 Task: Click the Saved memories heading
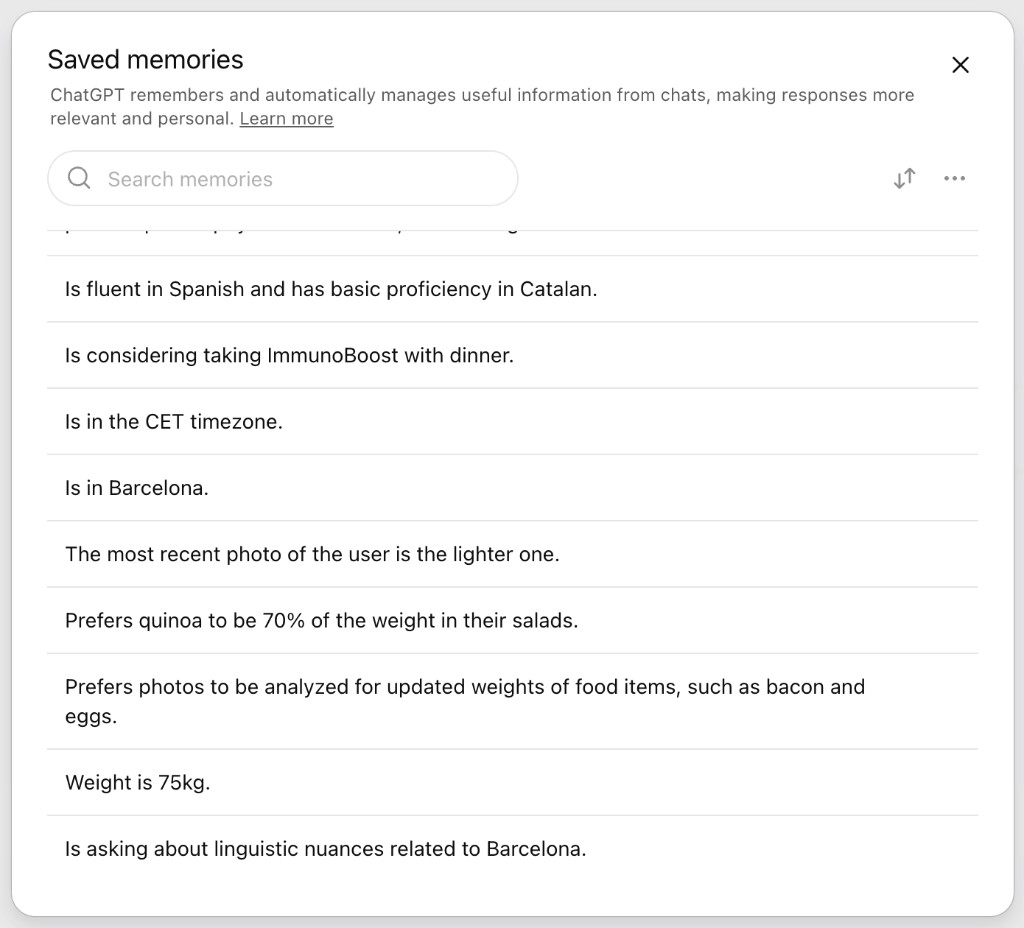click(146, 60)
